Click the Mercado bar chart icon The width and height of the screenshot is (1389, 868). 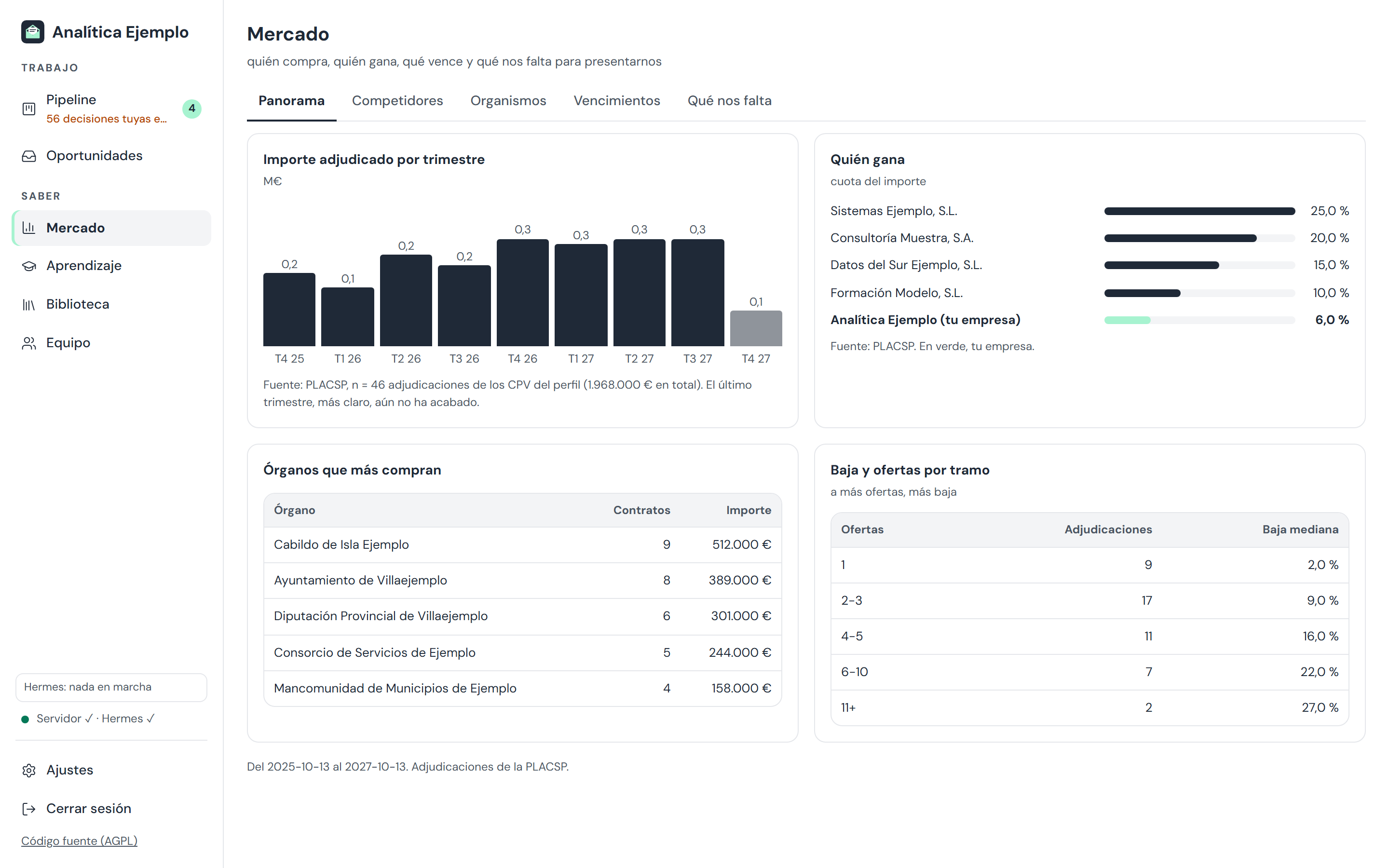pos(29,228)
